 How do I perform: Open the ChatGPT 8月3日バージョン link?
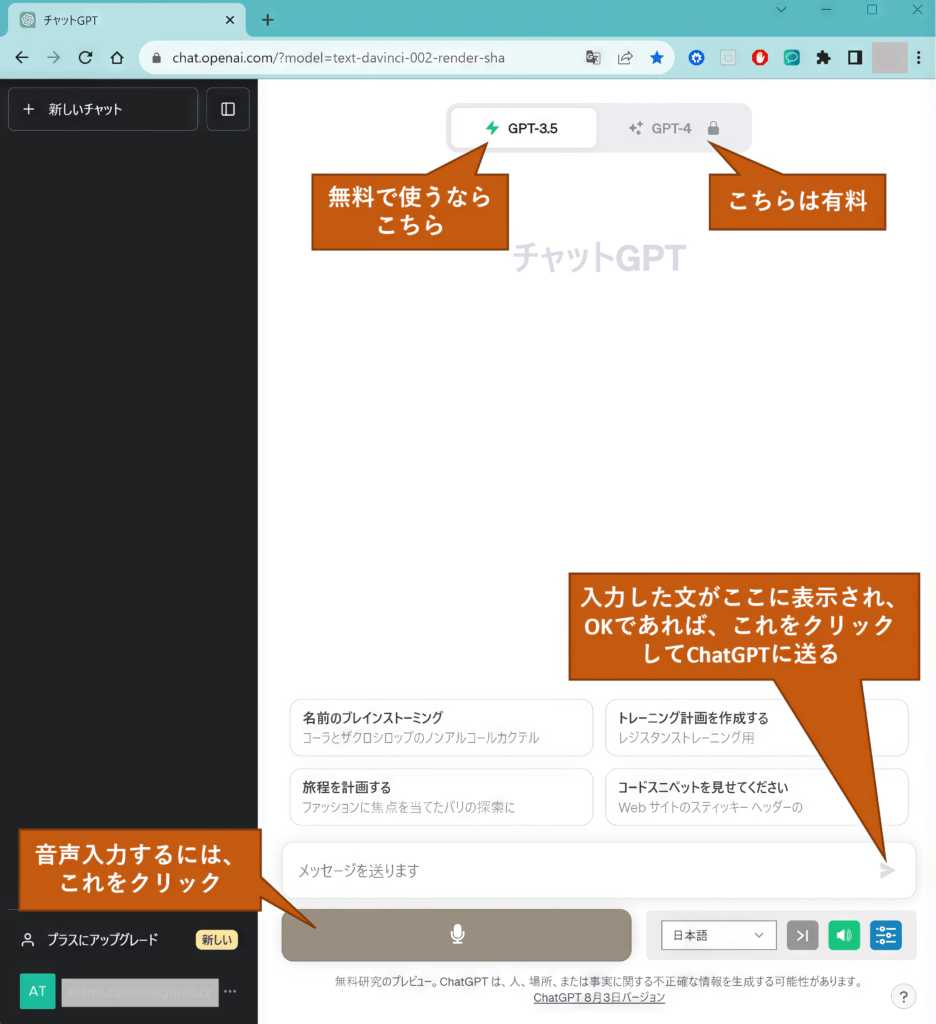pos(599,998)
